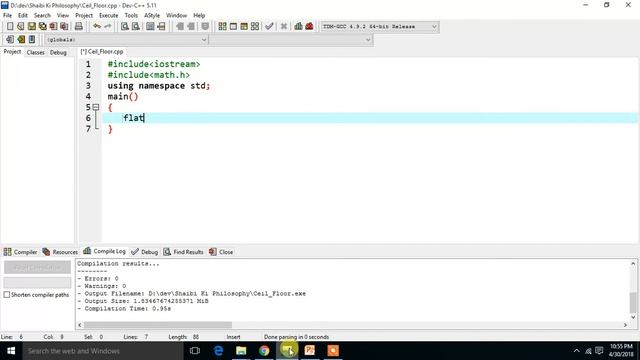This screenshot has height=360, width=640.
Task: Open the Compiler bottom panel tab
Action: click(20, 252)
